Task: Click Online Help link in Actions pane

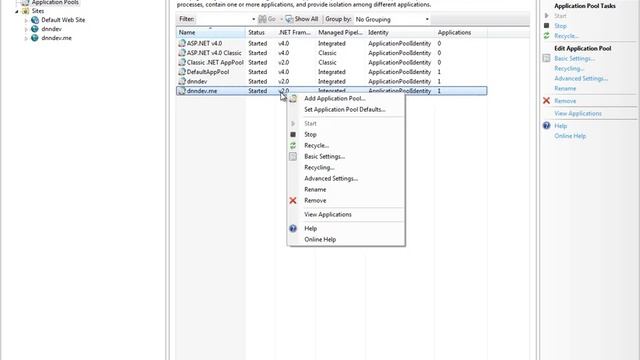Action: (570, 136)
